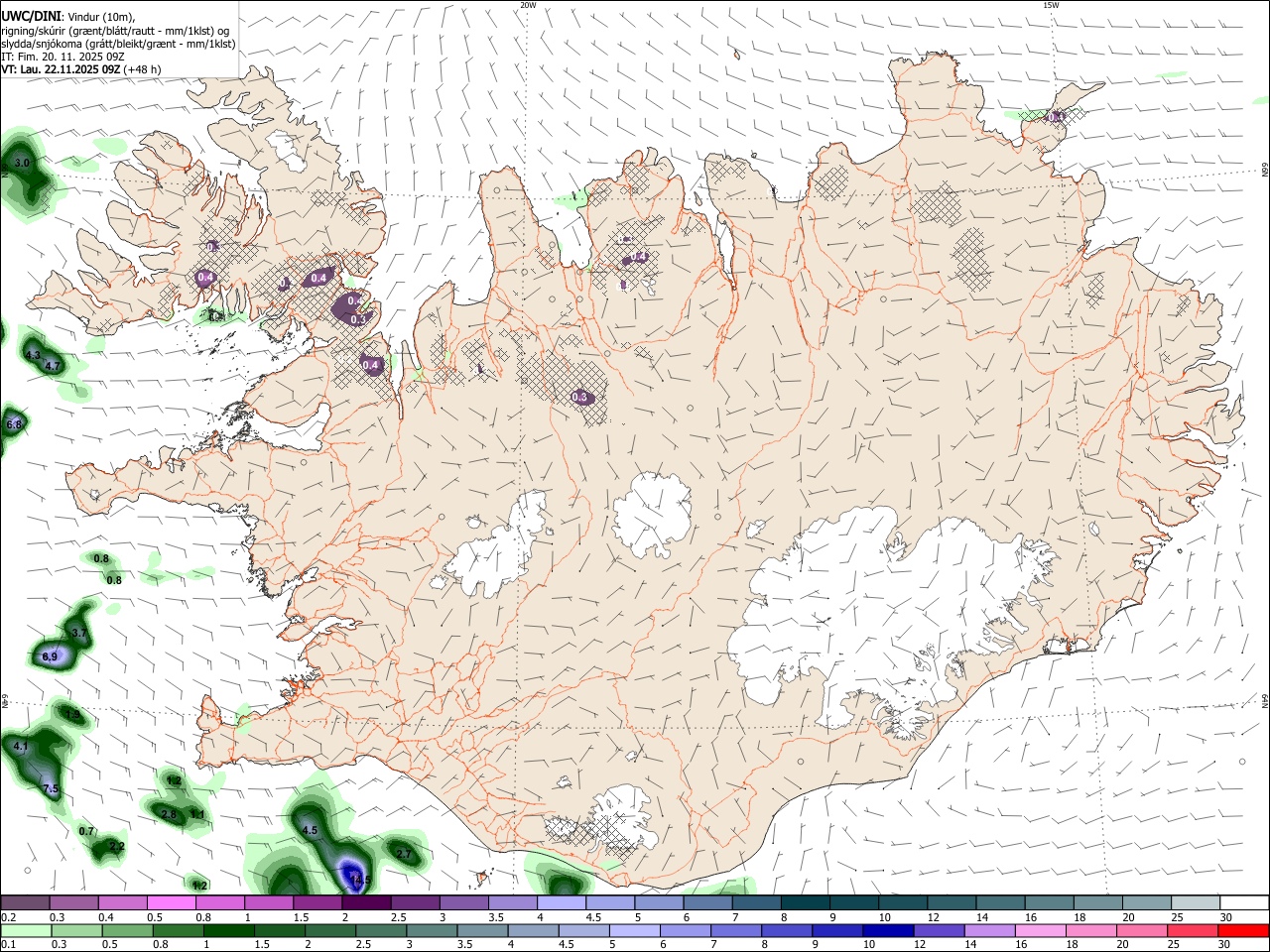Click the '3.7' precipitation value label
This screenshot has height=952, width=1270.
click(80, 633)
